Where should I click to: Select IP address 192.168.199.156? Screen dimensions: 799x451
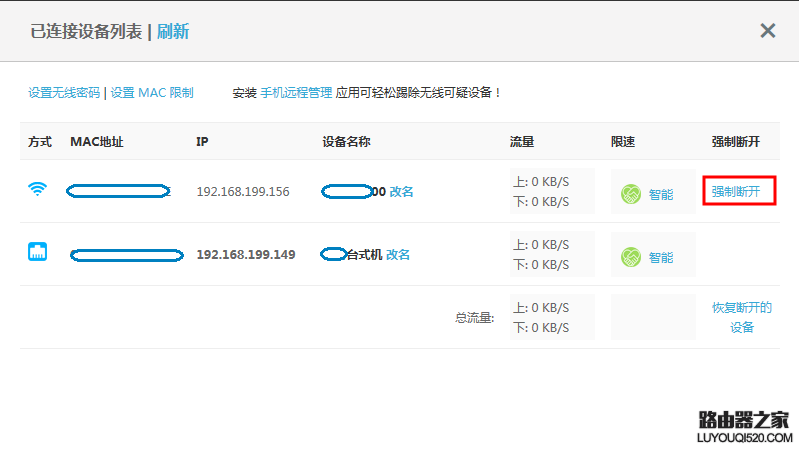[243, 192]
